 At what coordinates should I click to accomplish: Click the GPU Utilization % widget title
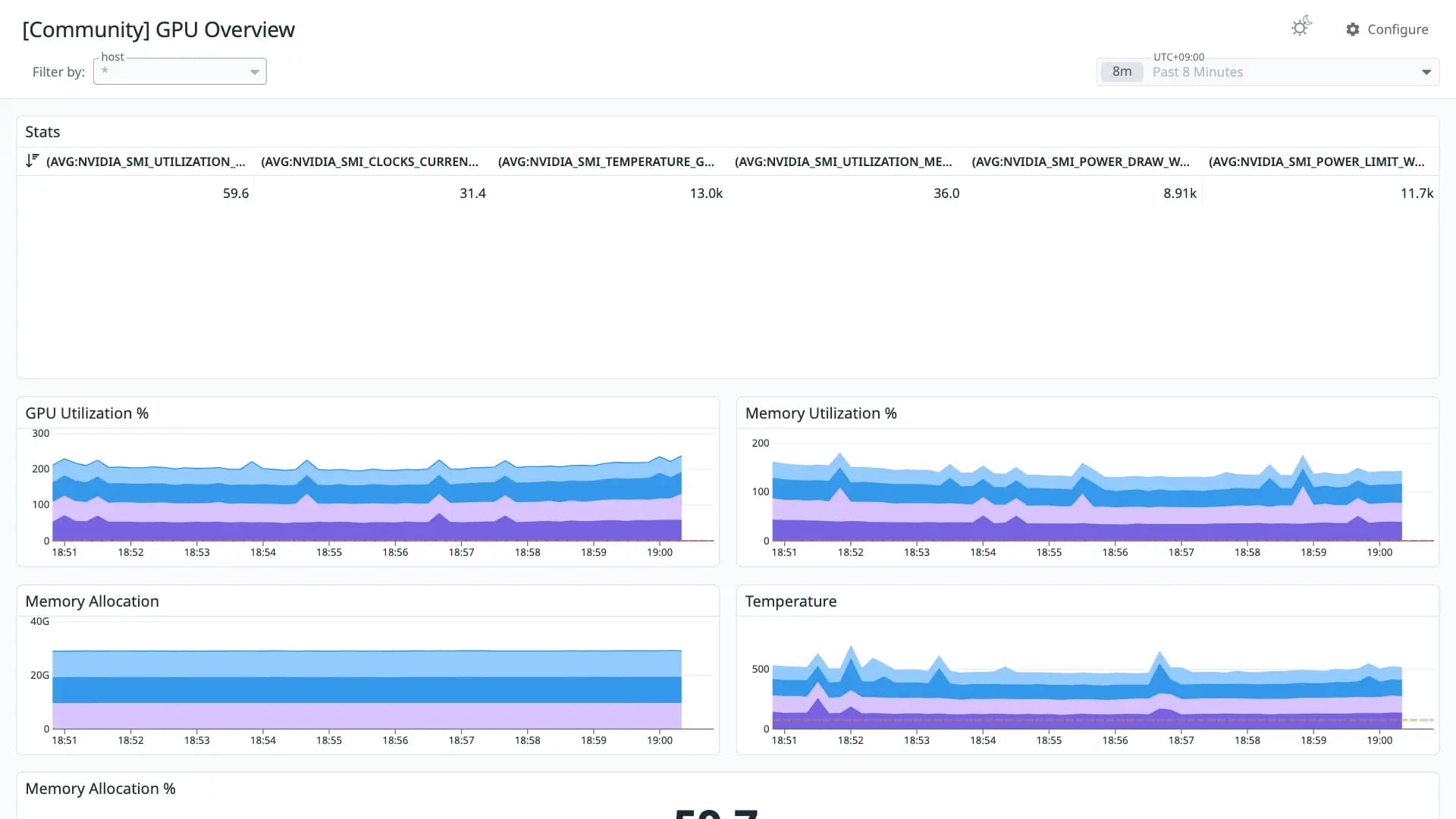pyautogui.click(x=86, y=413)
